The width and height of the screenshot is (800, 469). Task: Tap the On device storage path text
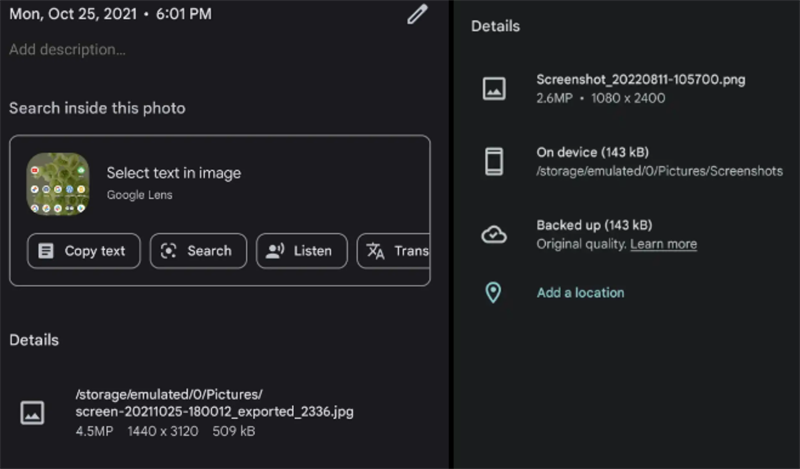click(659, 171)
